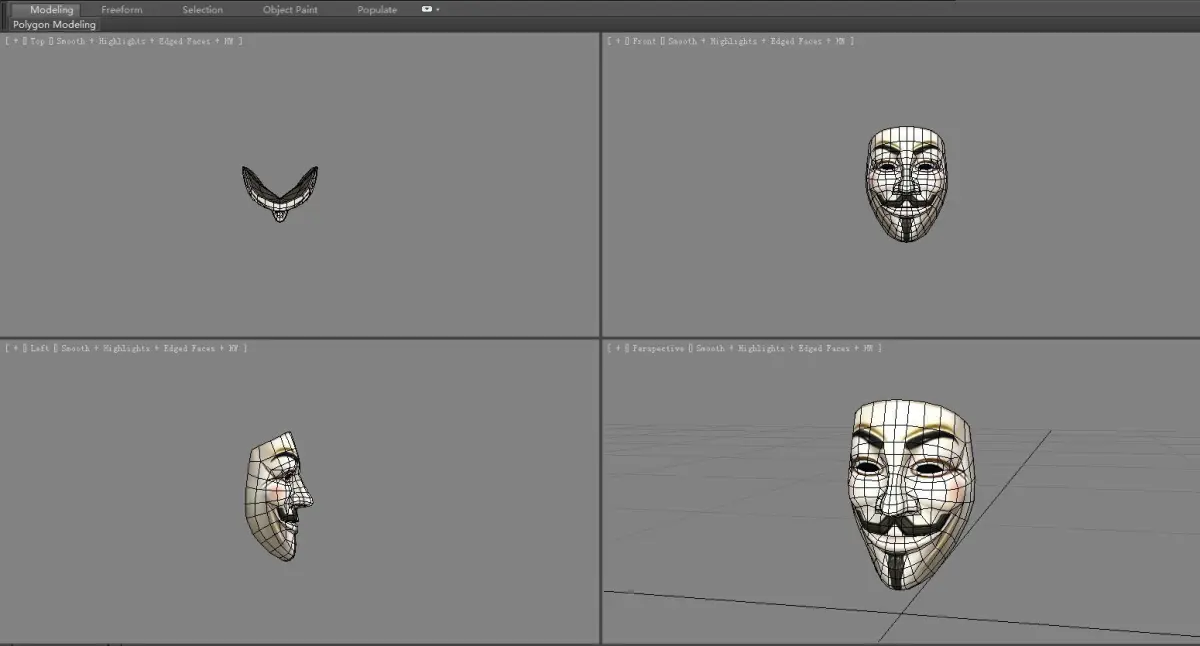Open the Perspective viewport [+] general menu

(x=617, y=348)
